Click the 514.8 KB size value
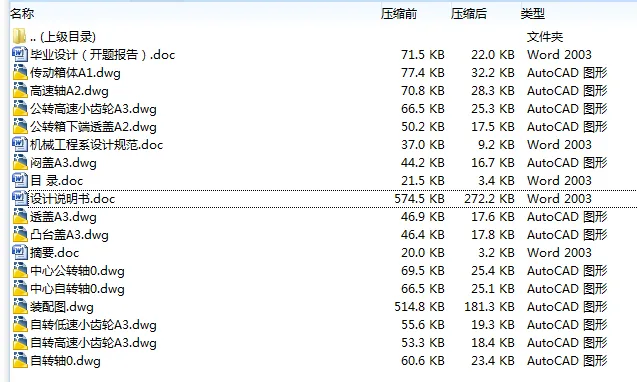The height and width of the screenshot is (382, 637). click(x=419, y=306)
